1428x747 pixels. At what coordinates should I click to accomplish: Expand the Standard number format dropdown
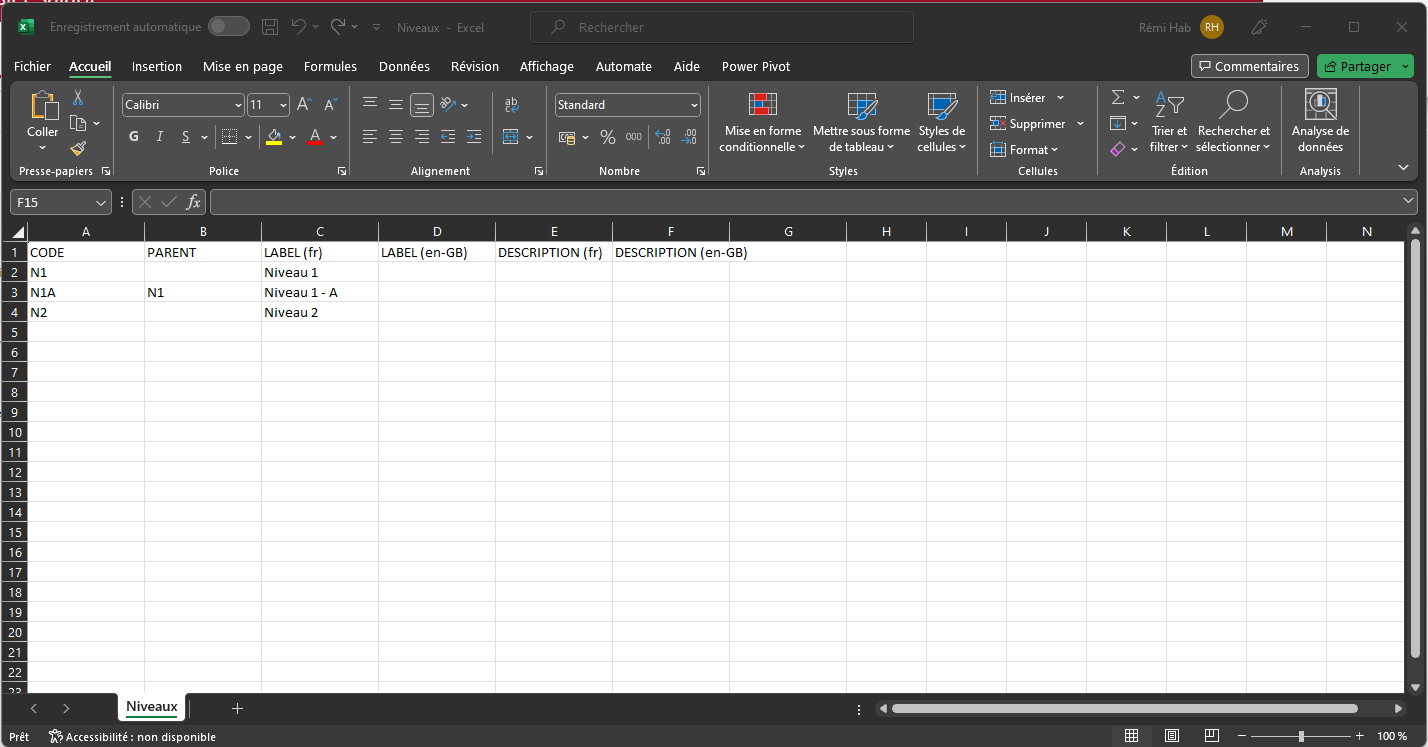click(694, 105)
